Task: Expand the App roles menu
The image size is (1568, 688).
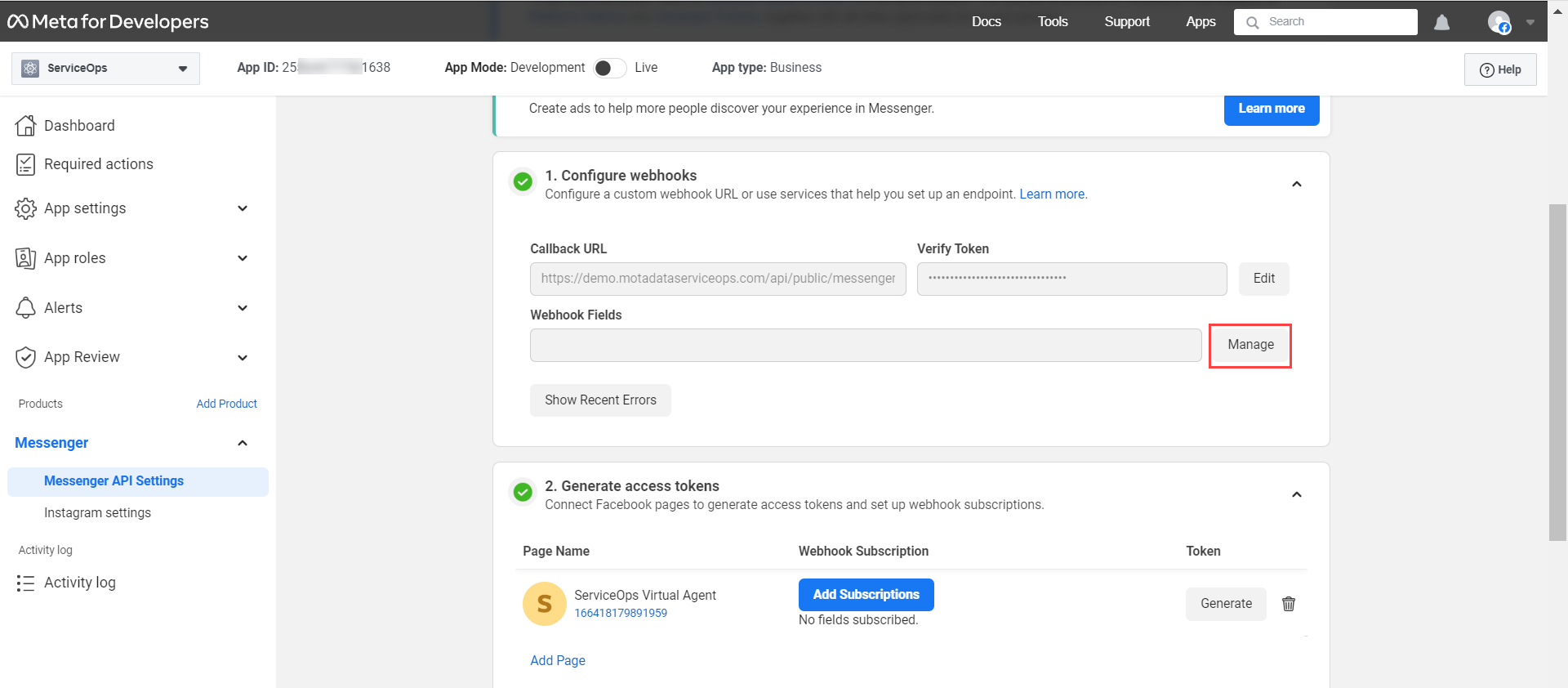Action: point(243,258)
